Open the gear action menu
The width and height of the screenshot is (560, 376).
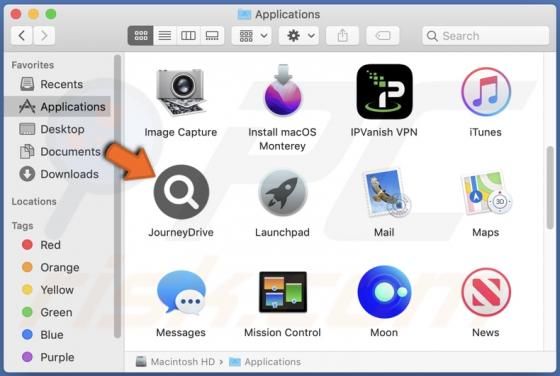[x=299, y=35]
